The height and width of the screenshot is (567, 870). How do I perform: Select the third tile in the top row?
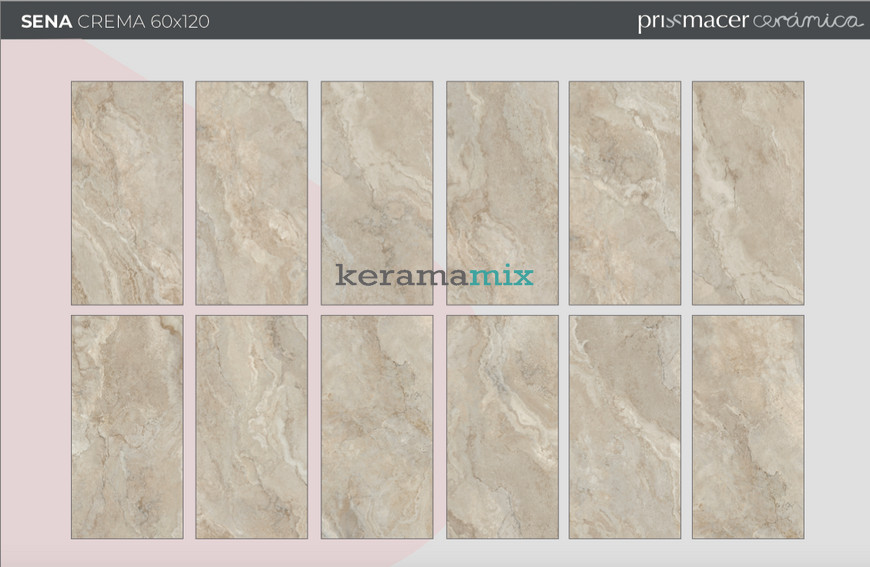click(x=377, y=193)
